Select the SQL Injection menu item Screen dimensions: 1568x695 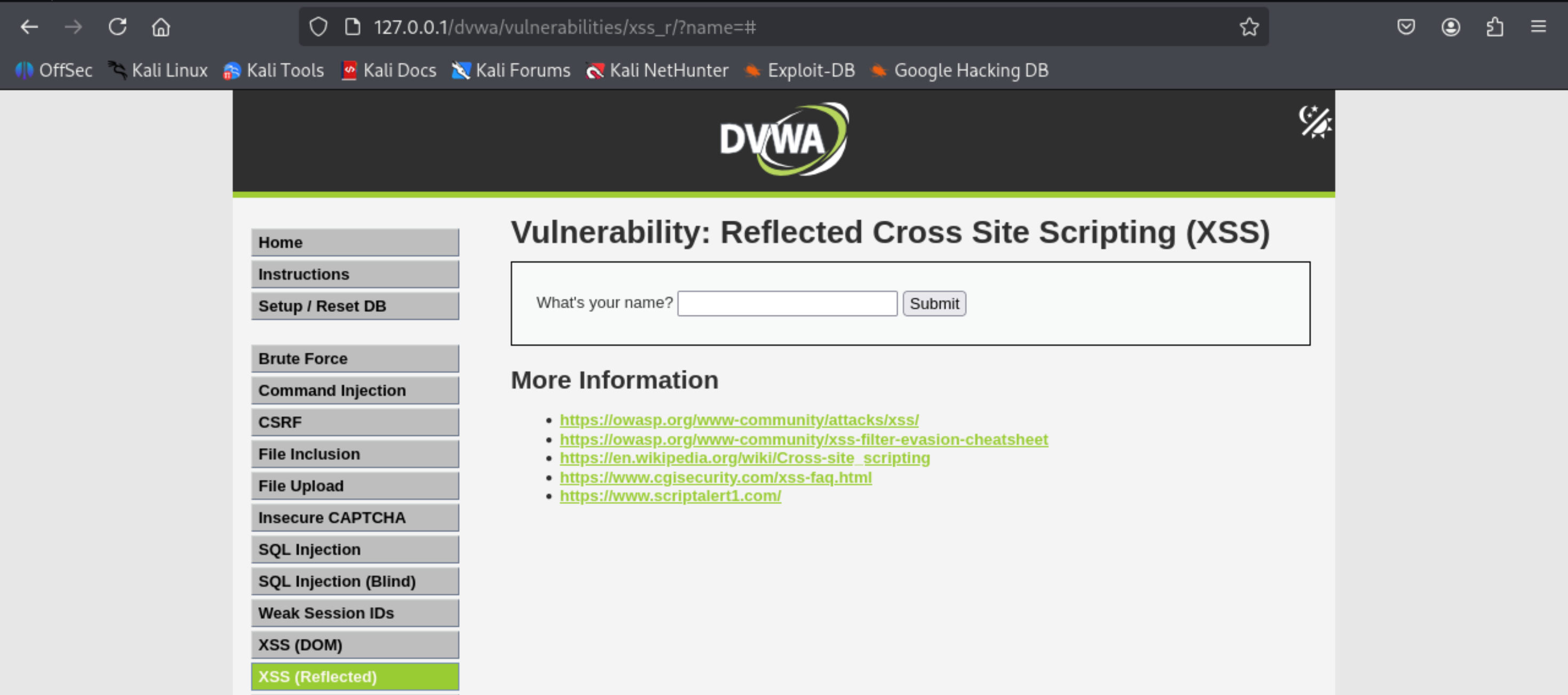coord(355,549)
